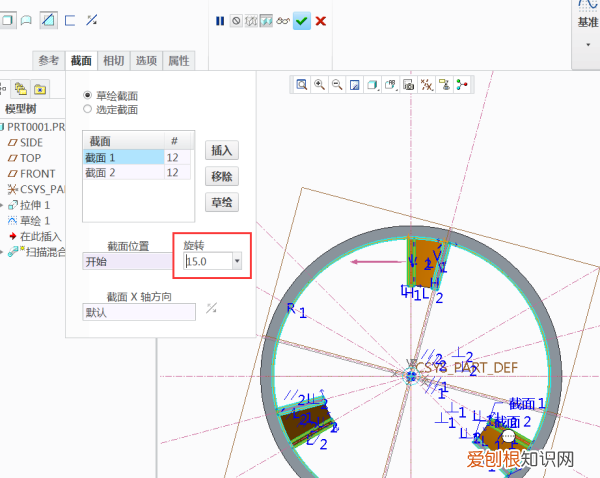Screen dimensions: 600x478
Task: Click the glasses verify preview icon
Action: point(283,21)
